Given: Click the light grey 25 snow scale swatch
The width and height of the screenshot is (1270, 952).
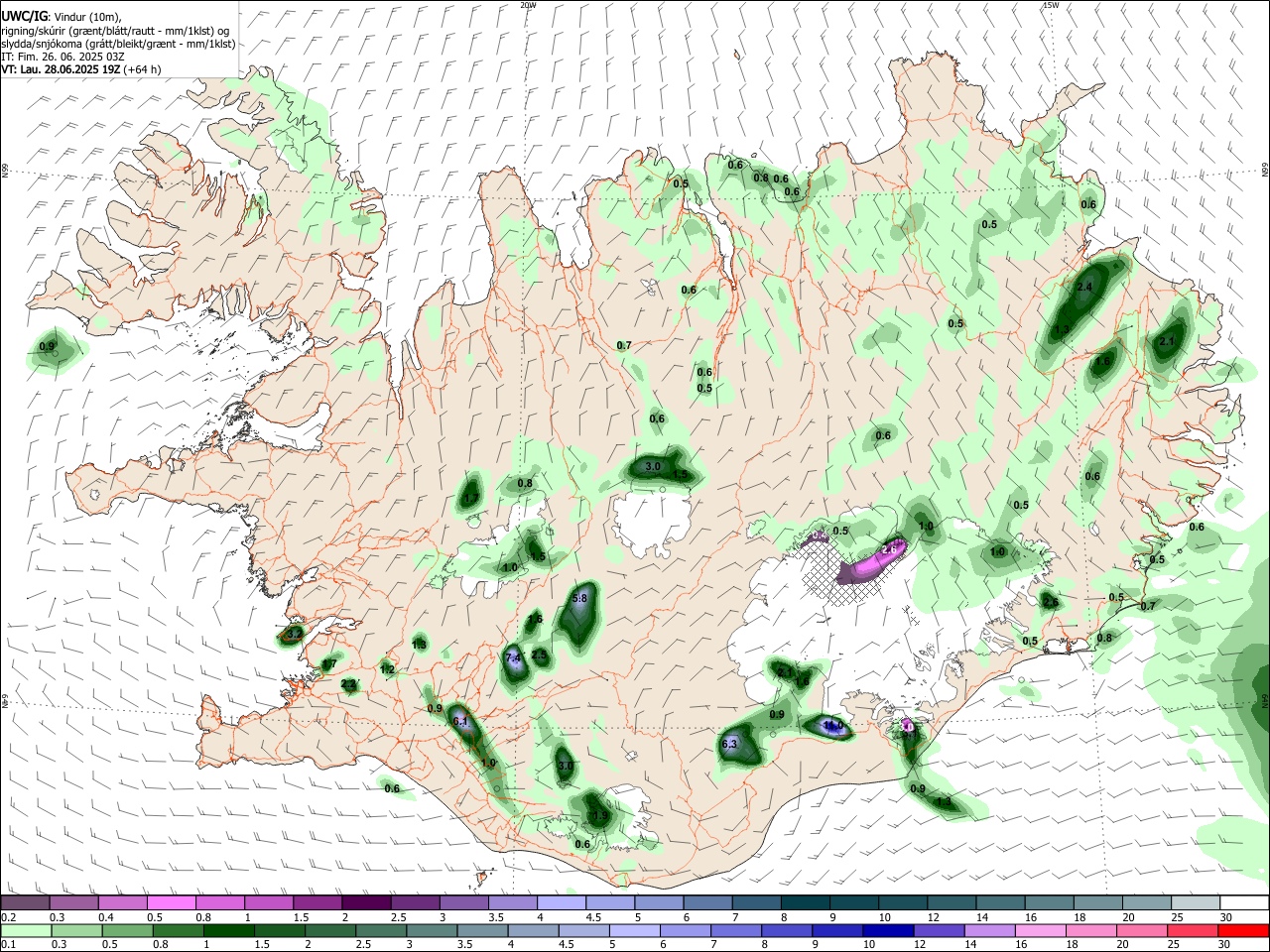Looking at the screenshot, I should [1196, 902].
